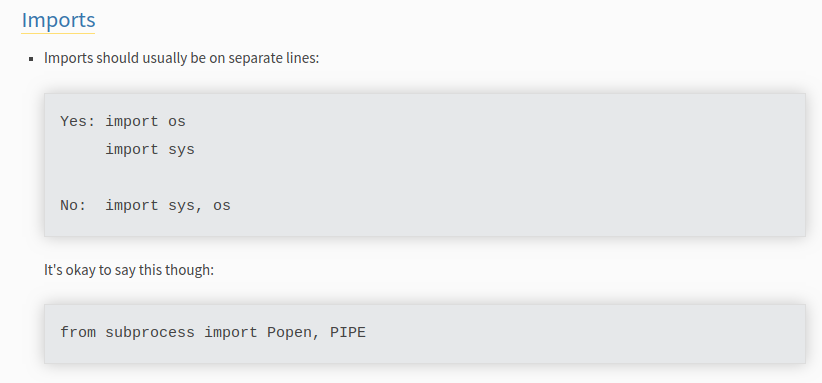Screen dimensions: 822x383
Task: Click the word "subprocess" in the code
Action: coord(150,333)
